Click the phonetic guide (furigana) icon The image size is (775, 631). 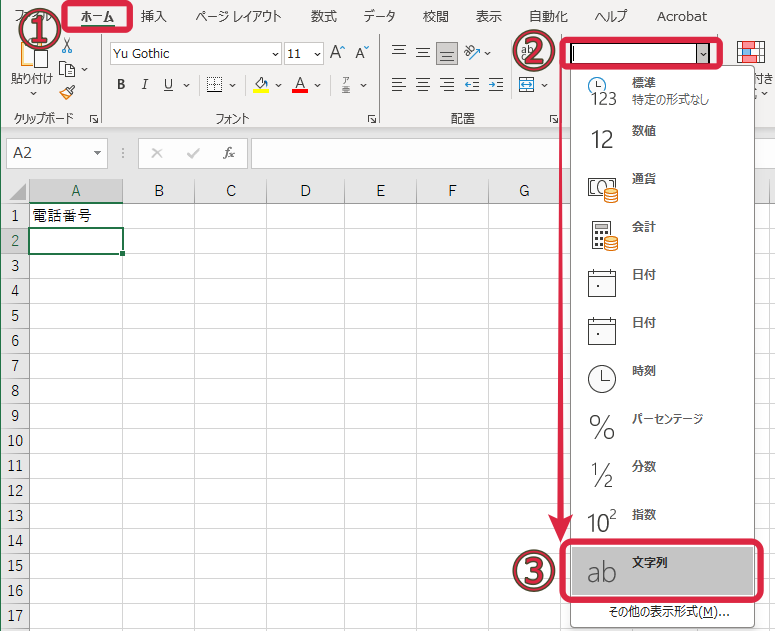point(346,84)
